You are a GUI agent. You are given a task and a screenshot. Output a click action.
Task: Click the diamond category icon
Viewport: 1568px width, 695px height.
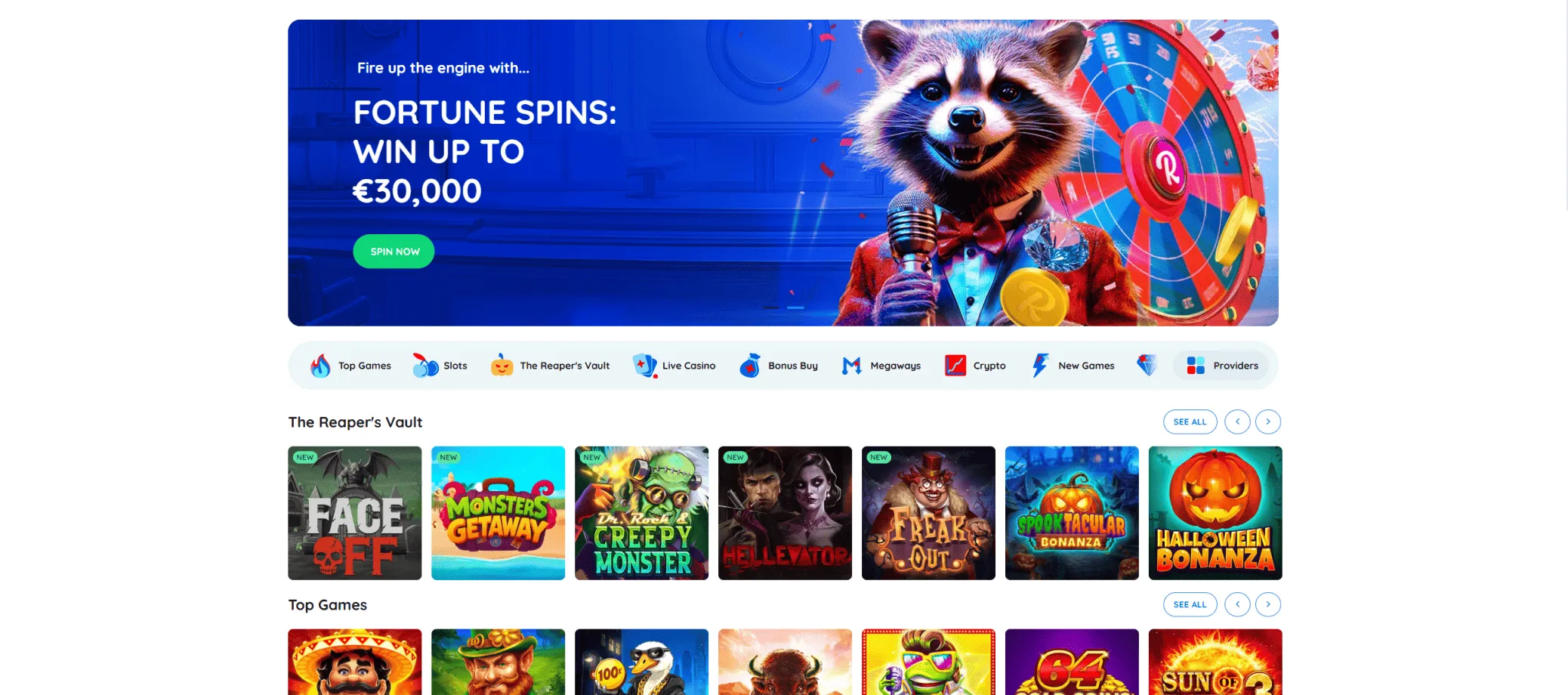[1147, 366]
